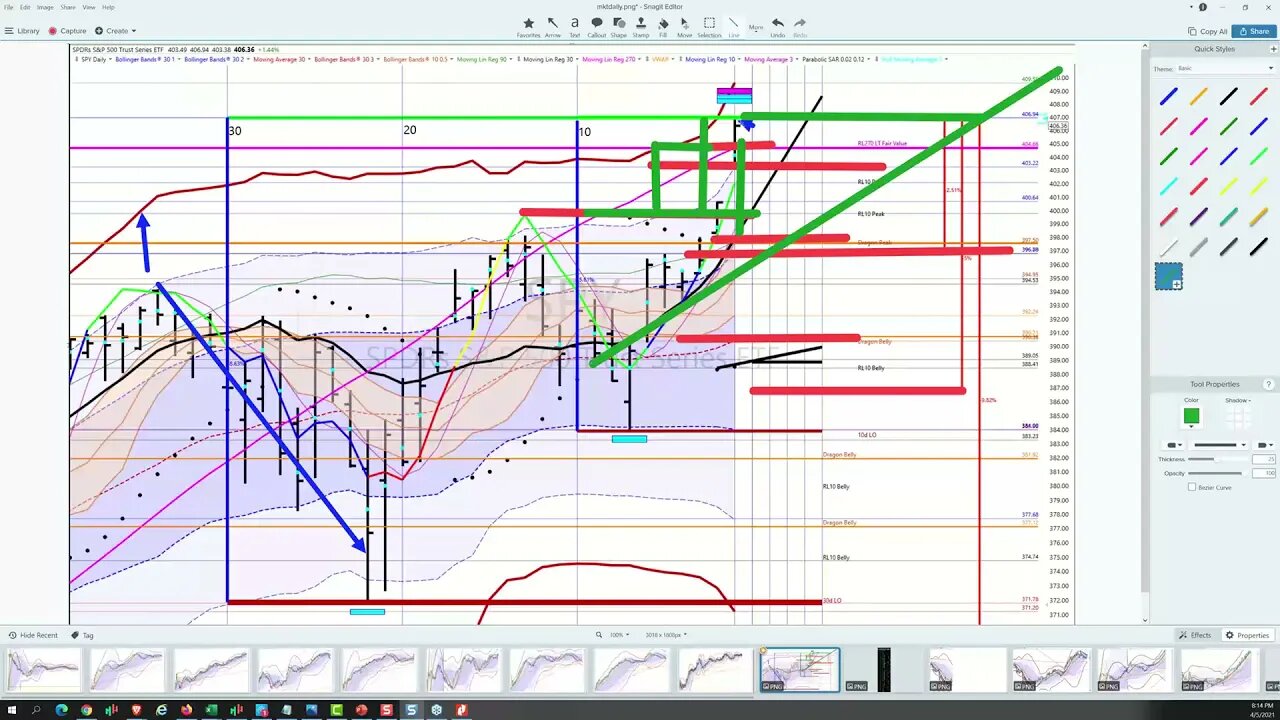Click the blue Share button
This screenshot has width=1280, height=720.
point(1254,32)
